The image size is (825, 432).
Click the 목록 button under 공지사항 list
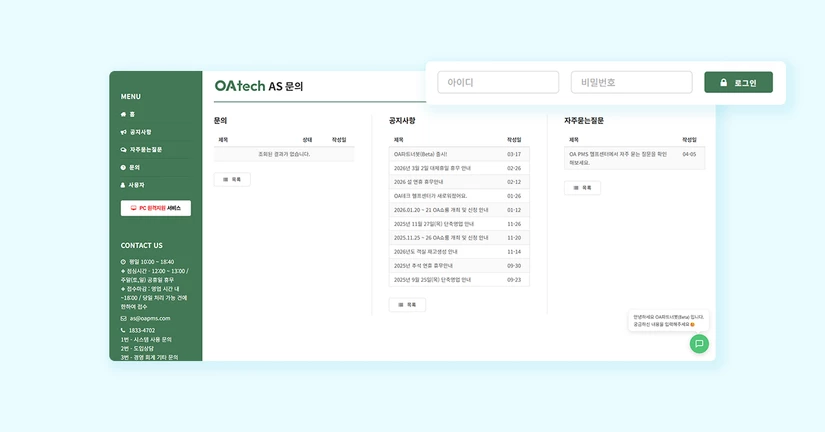(x=407, y=305)
